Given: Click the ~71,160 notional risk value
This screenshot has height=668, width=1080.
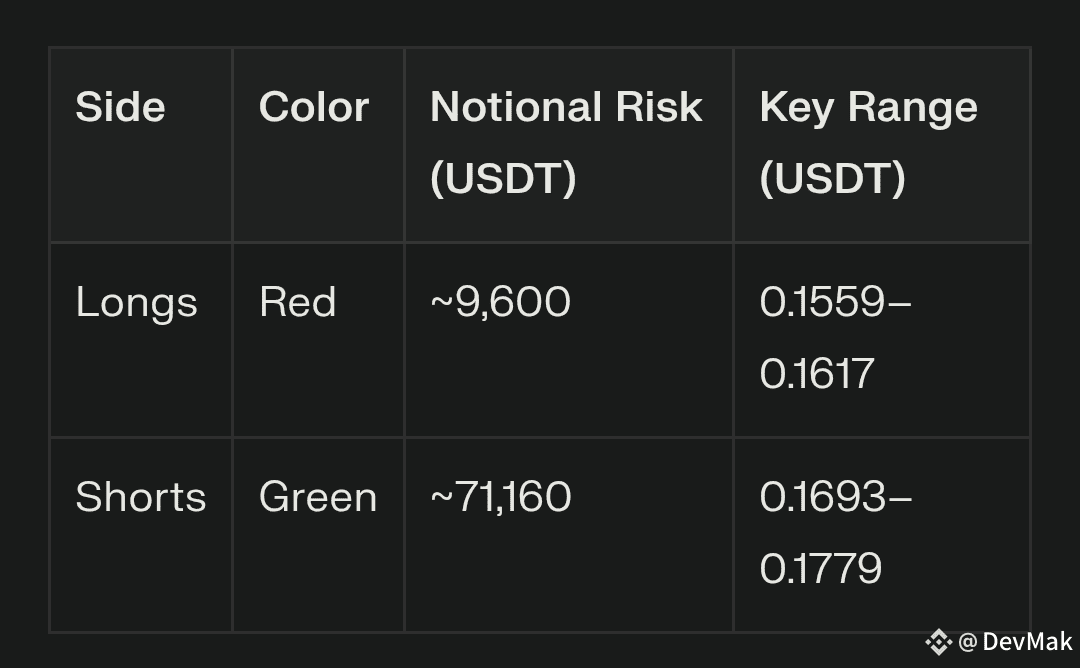Looking at the screenshot, I should point(500,497).
